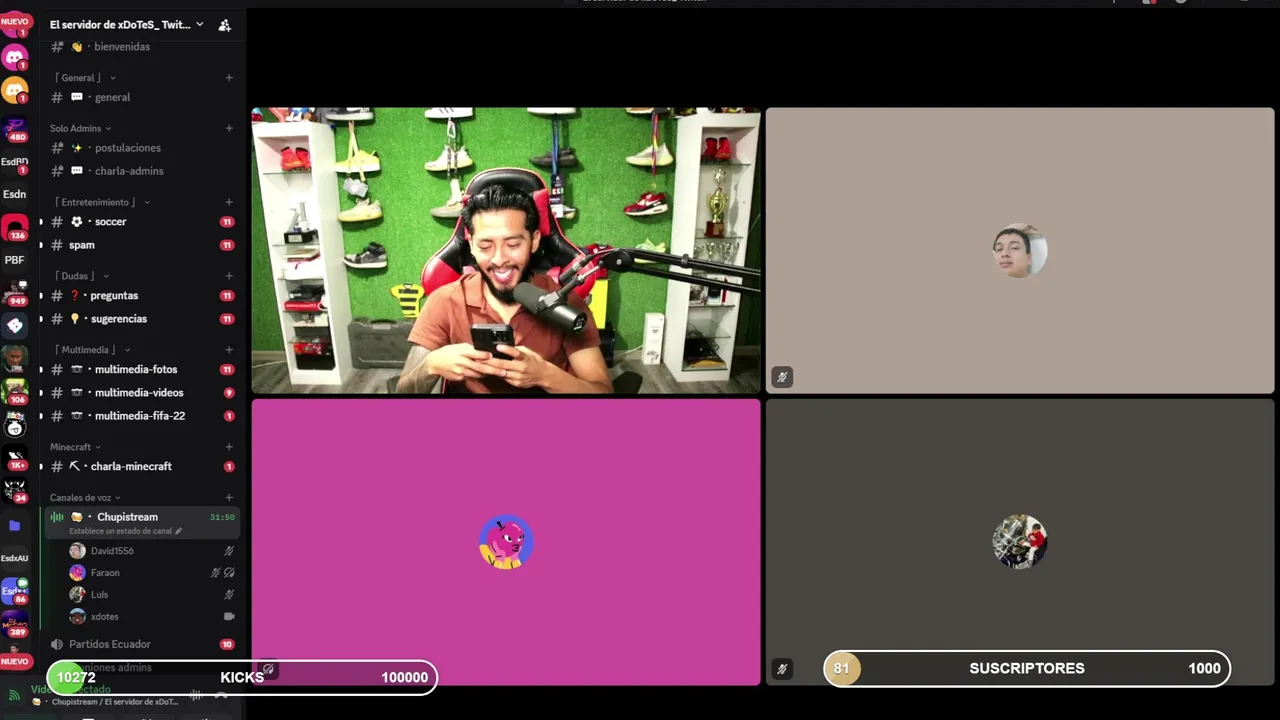Open the server icon with badge 389
This screenshot has height=720, width=1280.
15,625
